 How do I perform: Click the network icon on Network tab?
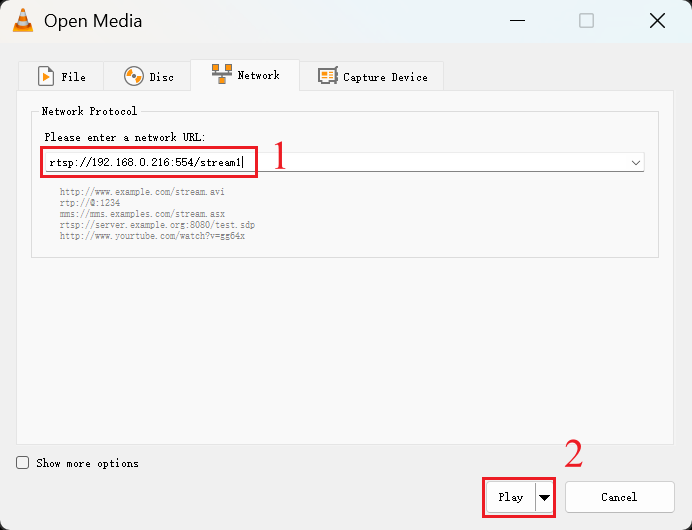point(221,74)
